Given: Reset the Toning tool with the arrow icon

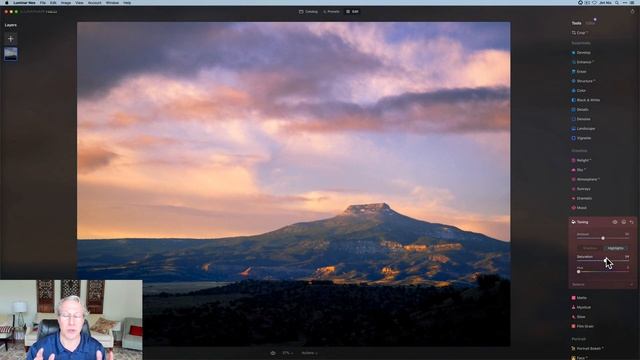Looking at the screenshot, I should [x=631, y=222].
